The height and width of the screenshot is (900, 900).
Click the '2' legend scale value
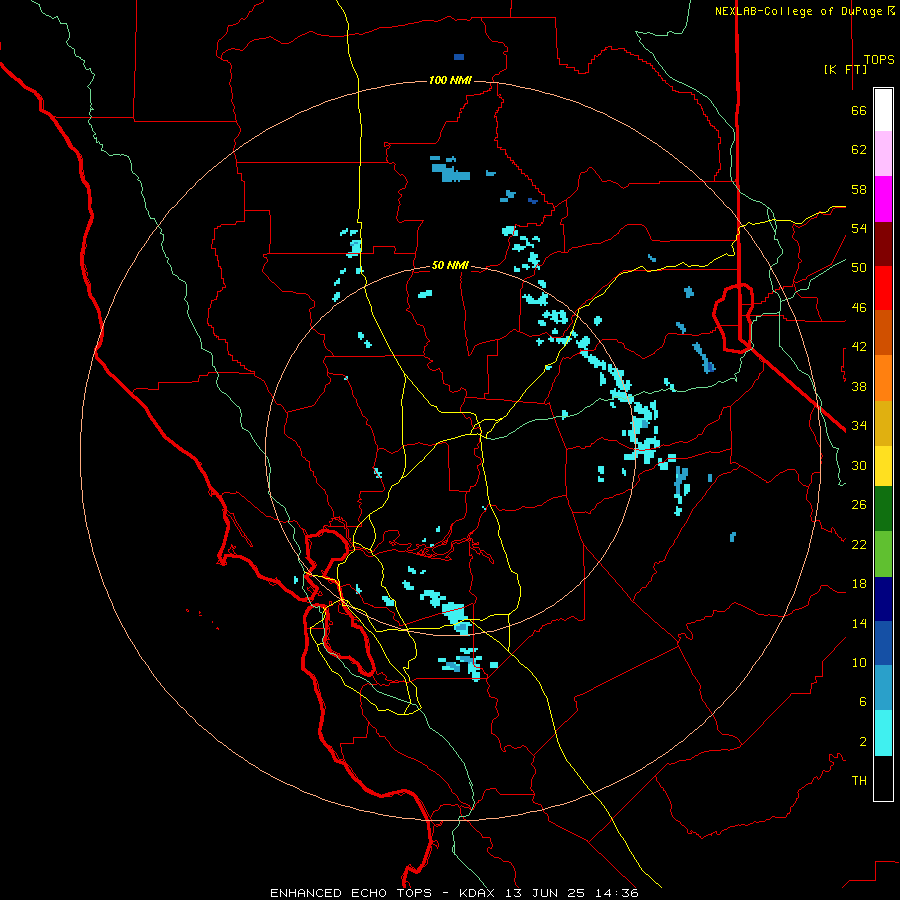coord(863,742)
